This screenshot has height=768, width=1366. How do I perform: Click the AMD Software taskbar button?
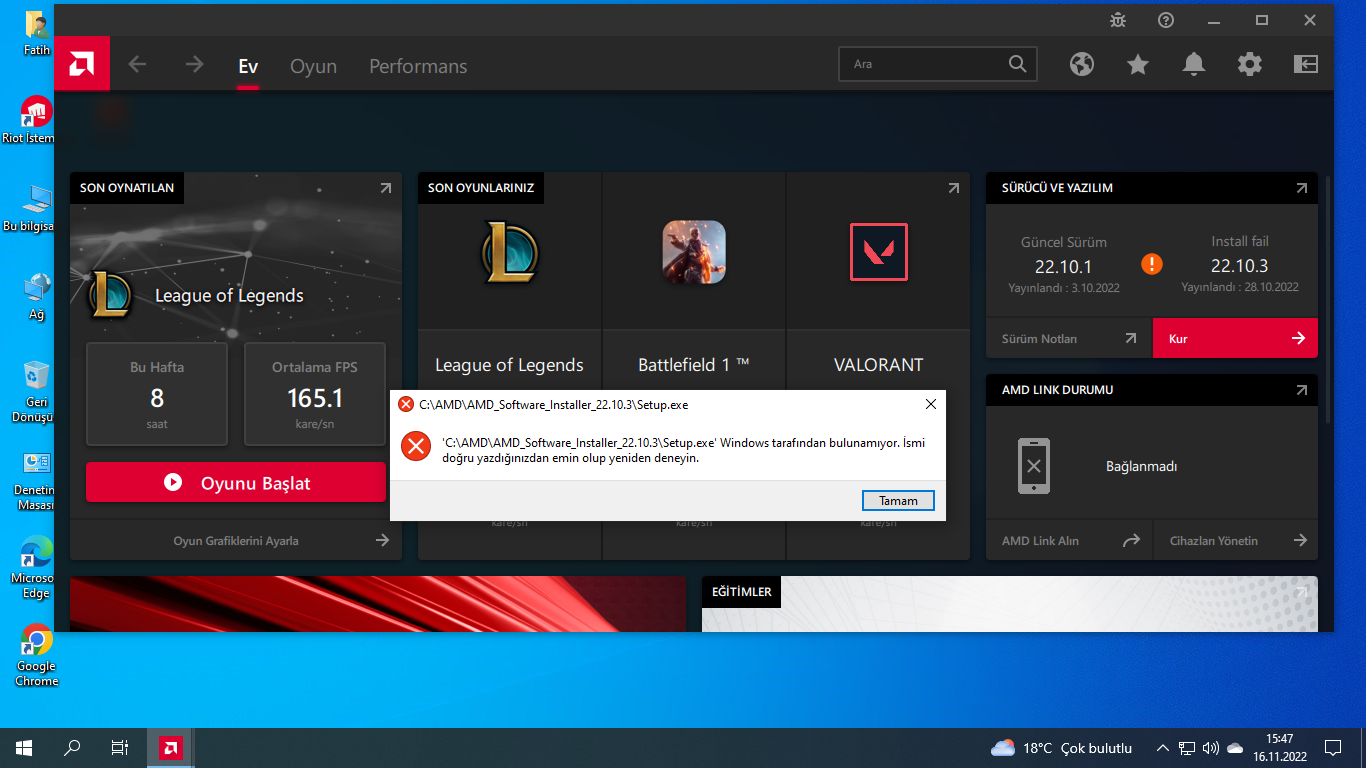pos(170,748)
